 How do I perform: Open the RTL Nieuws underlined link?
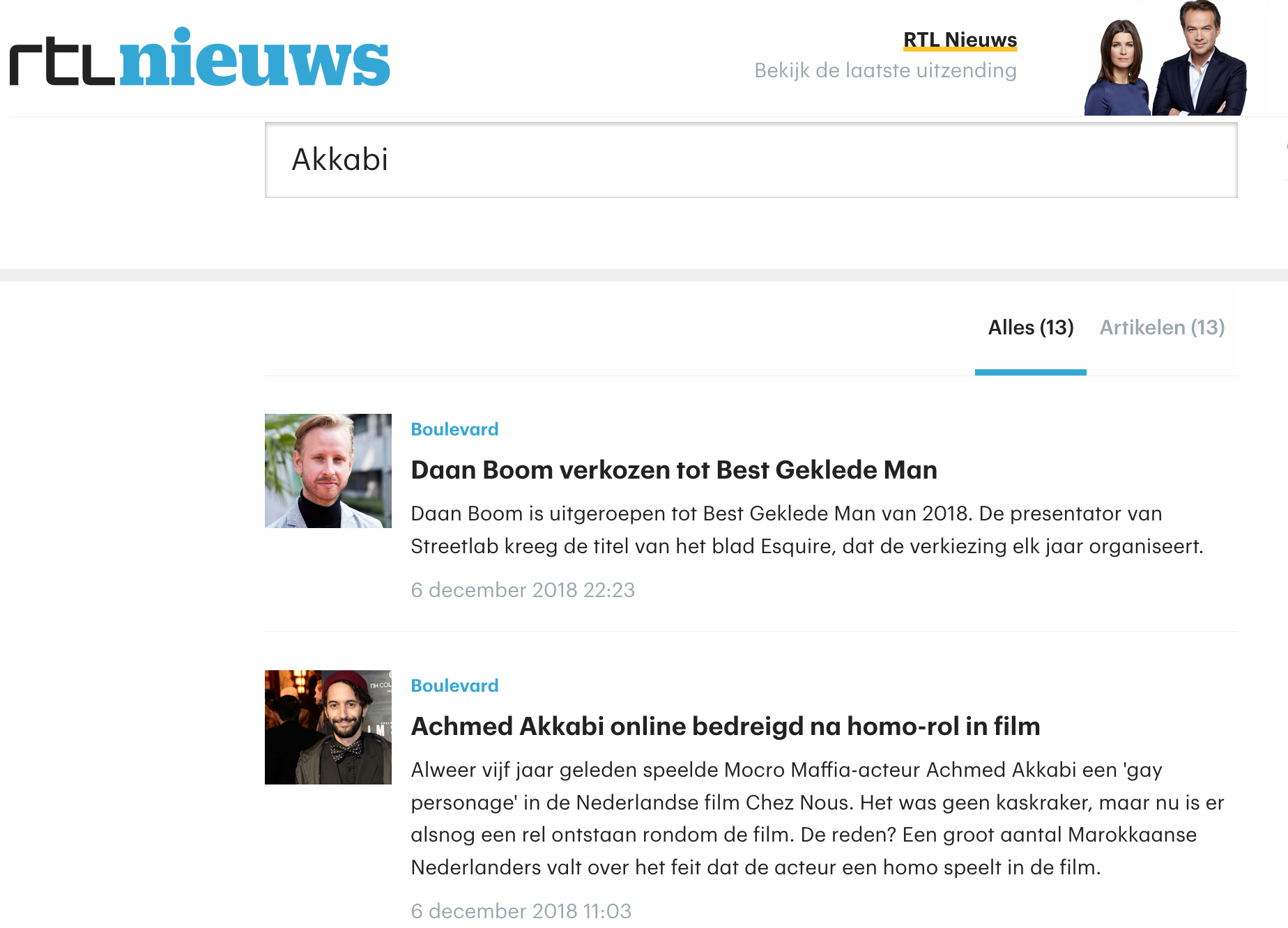tap(960, 40)
